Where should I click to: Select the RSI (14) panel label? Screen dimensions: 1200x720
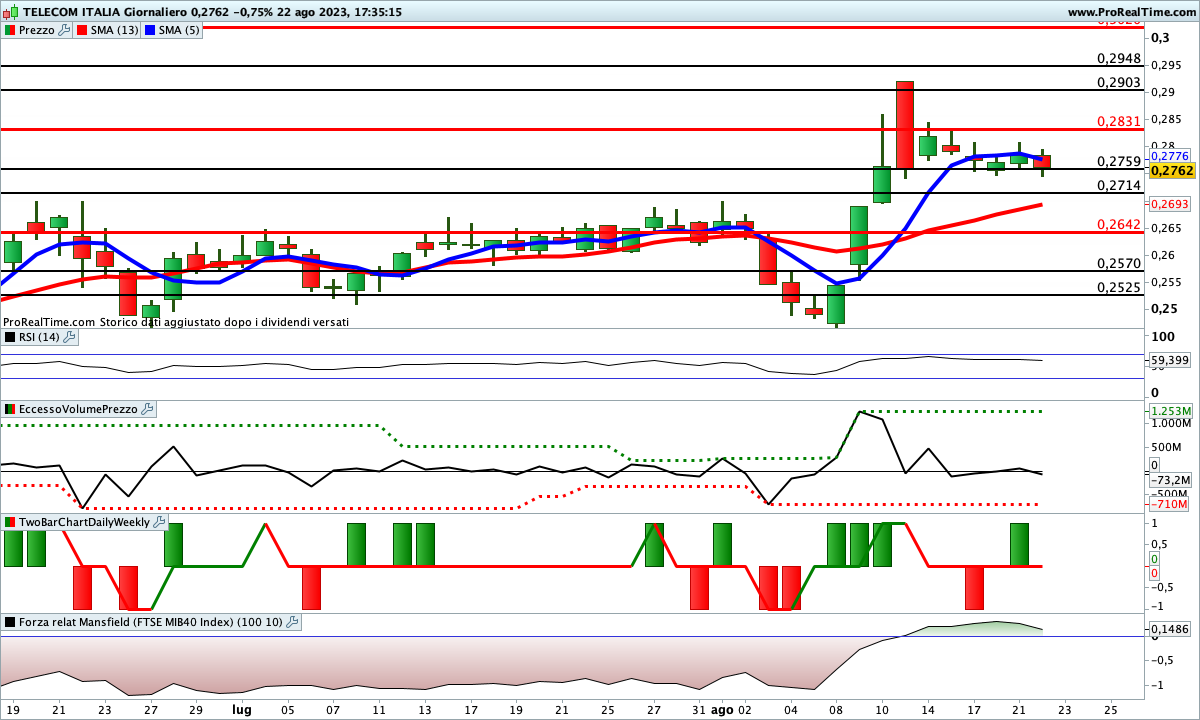tap(39, 337)
